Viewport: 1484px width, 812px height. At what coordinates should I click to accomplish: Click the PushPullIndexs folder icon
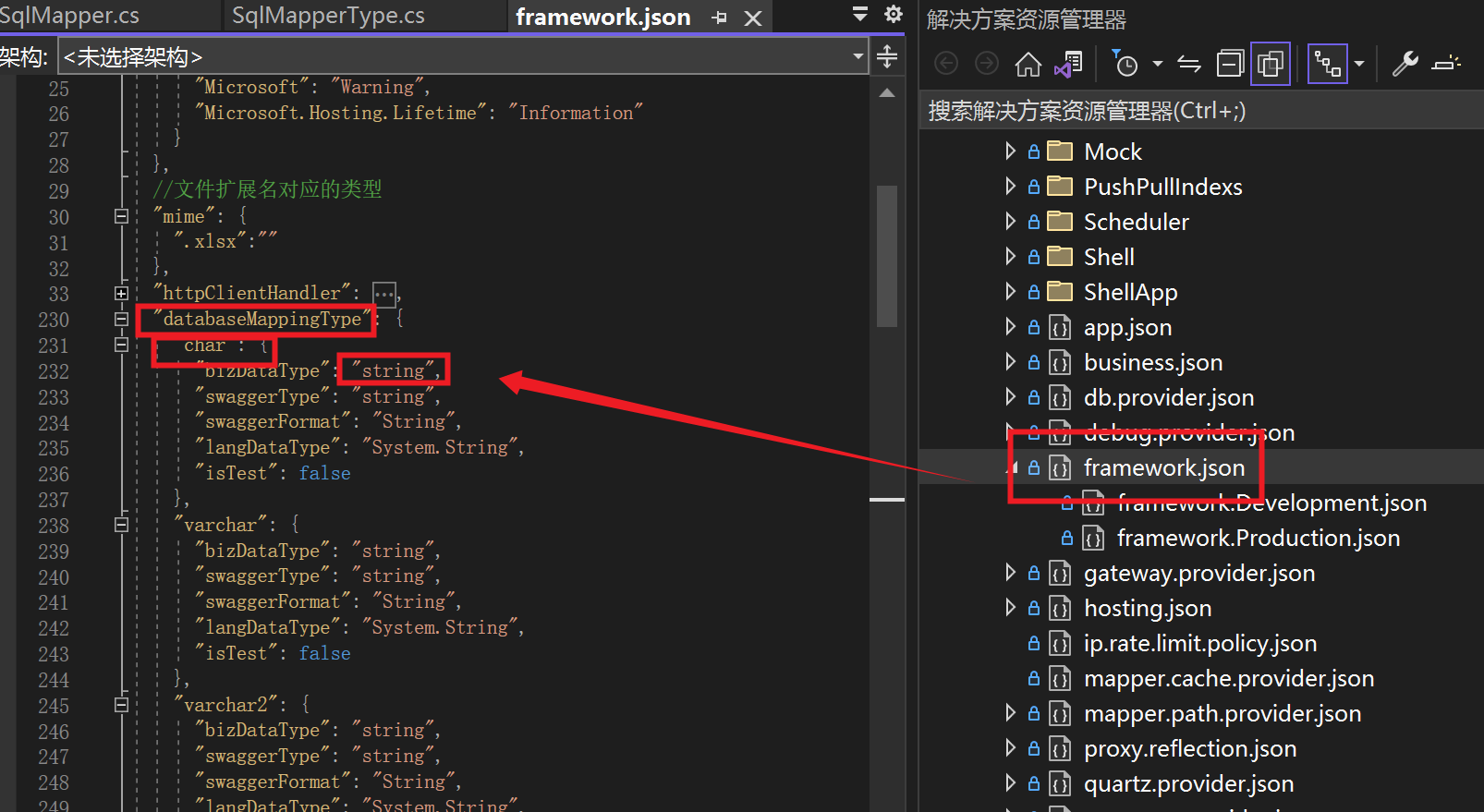tap(1060, 186)
